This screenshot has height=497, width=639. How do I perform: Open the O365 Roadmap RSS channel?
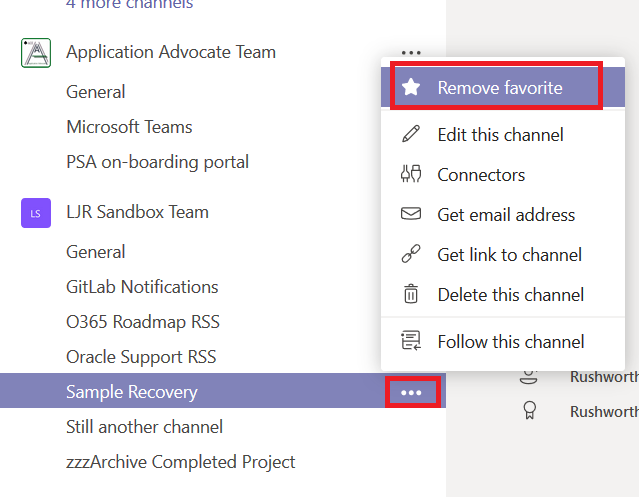pos(142,322)
